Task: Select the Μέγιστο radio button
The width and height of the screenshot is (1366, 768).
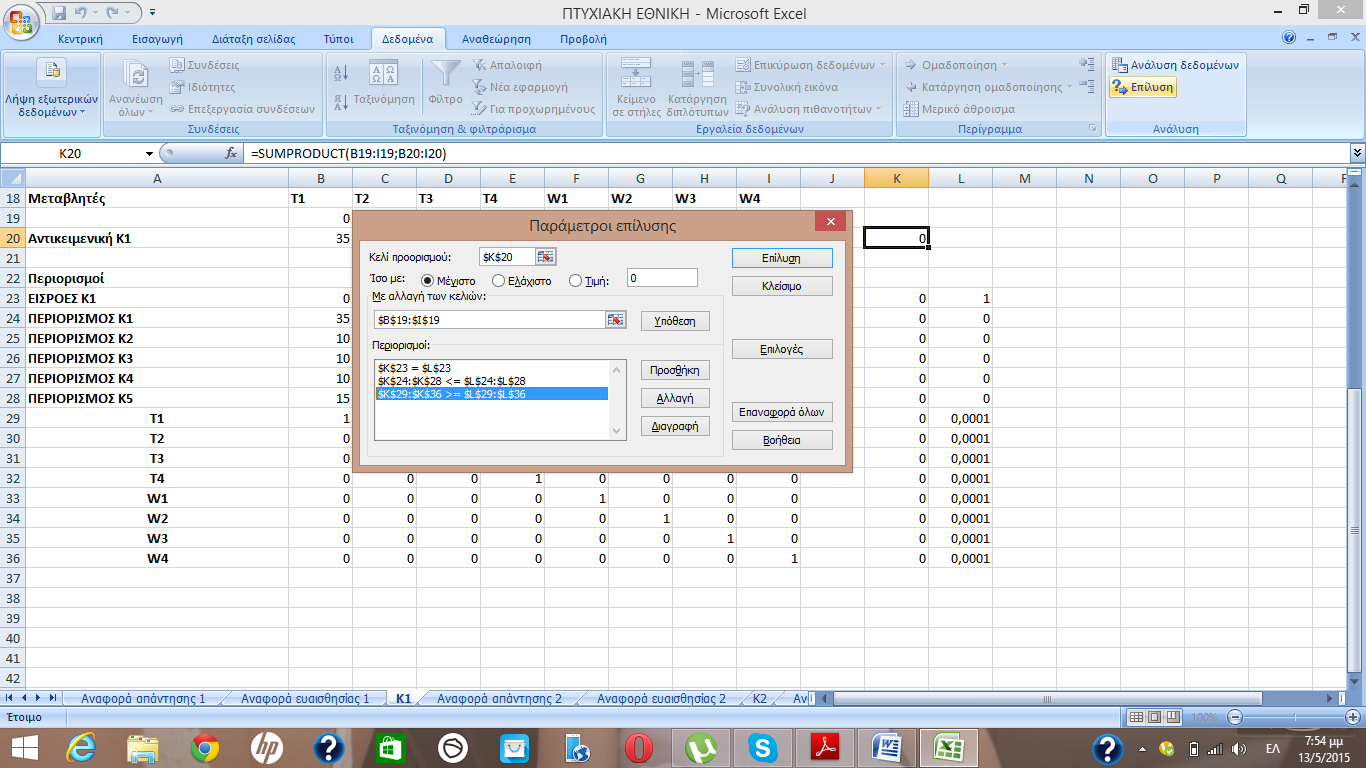Action: 428,281
